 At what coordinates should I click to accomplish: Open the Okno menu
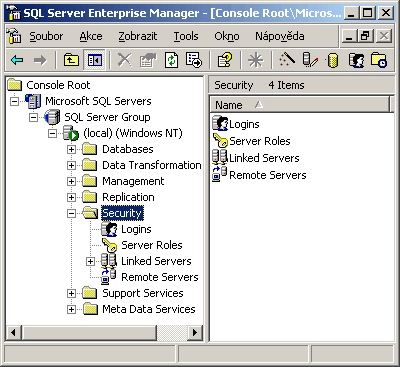pos(227,36)
